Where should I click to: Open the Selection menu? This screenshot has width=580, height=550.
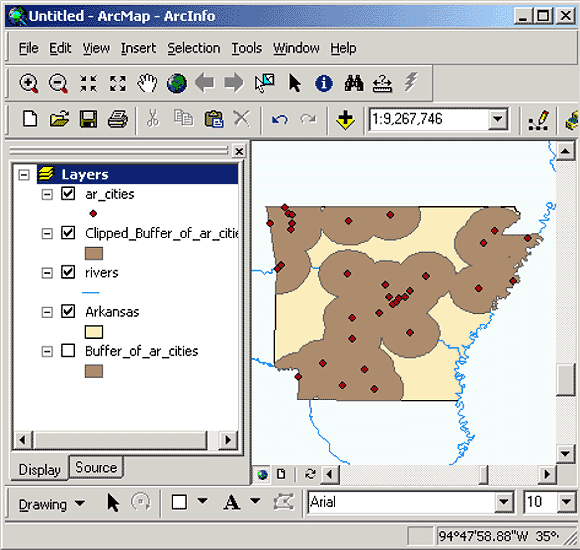click(x=194, y=48)
